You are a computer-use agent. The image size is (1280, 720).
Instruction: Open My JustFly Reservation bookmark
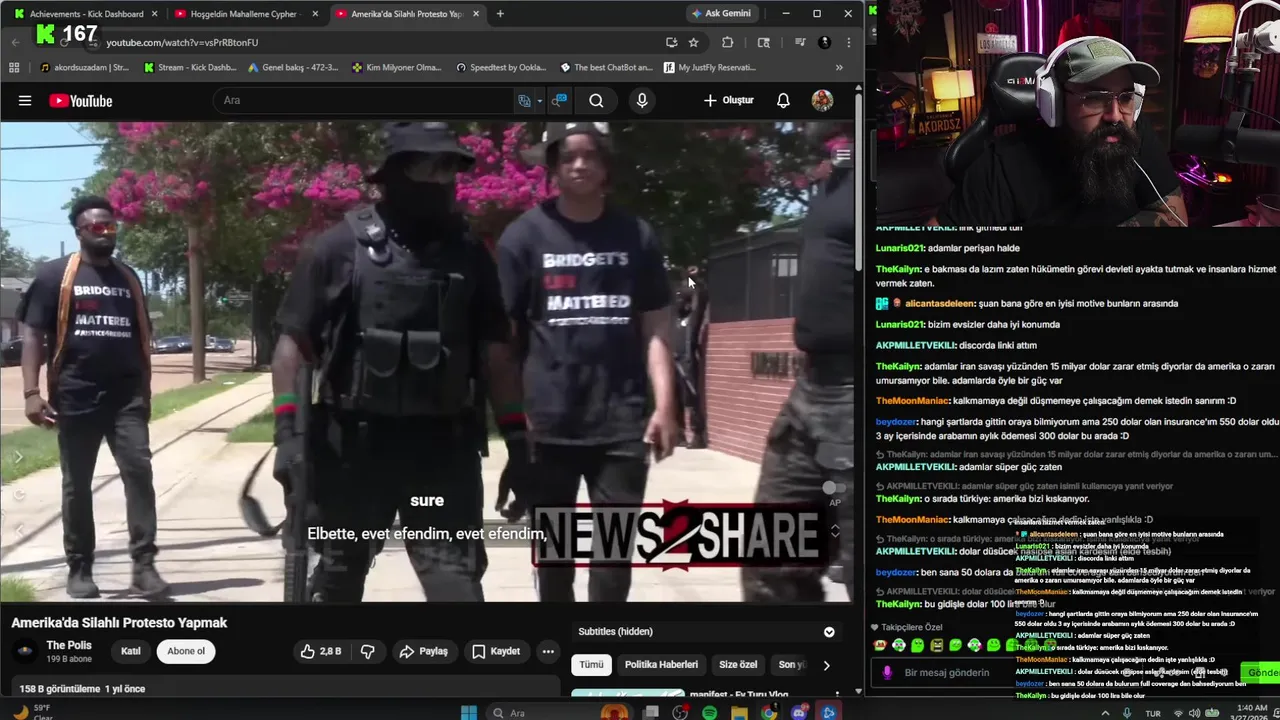[708, 68]
